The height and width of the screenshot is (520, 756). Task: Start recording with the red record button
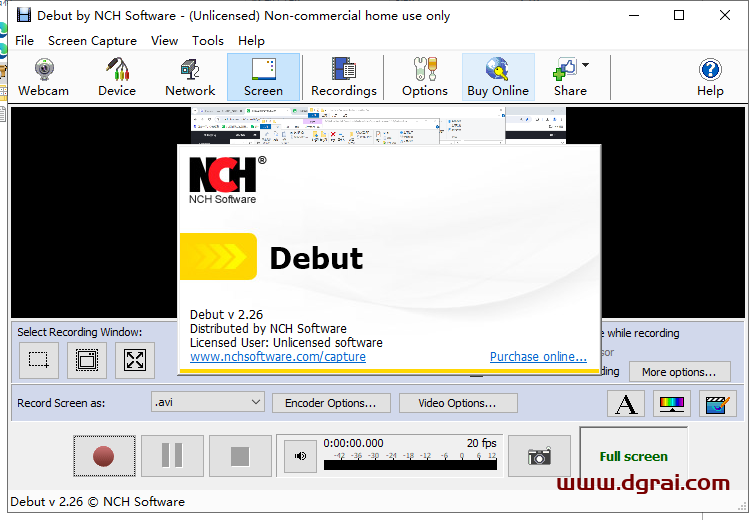point(104,456)
